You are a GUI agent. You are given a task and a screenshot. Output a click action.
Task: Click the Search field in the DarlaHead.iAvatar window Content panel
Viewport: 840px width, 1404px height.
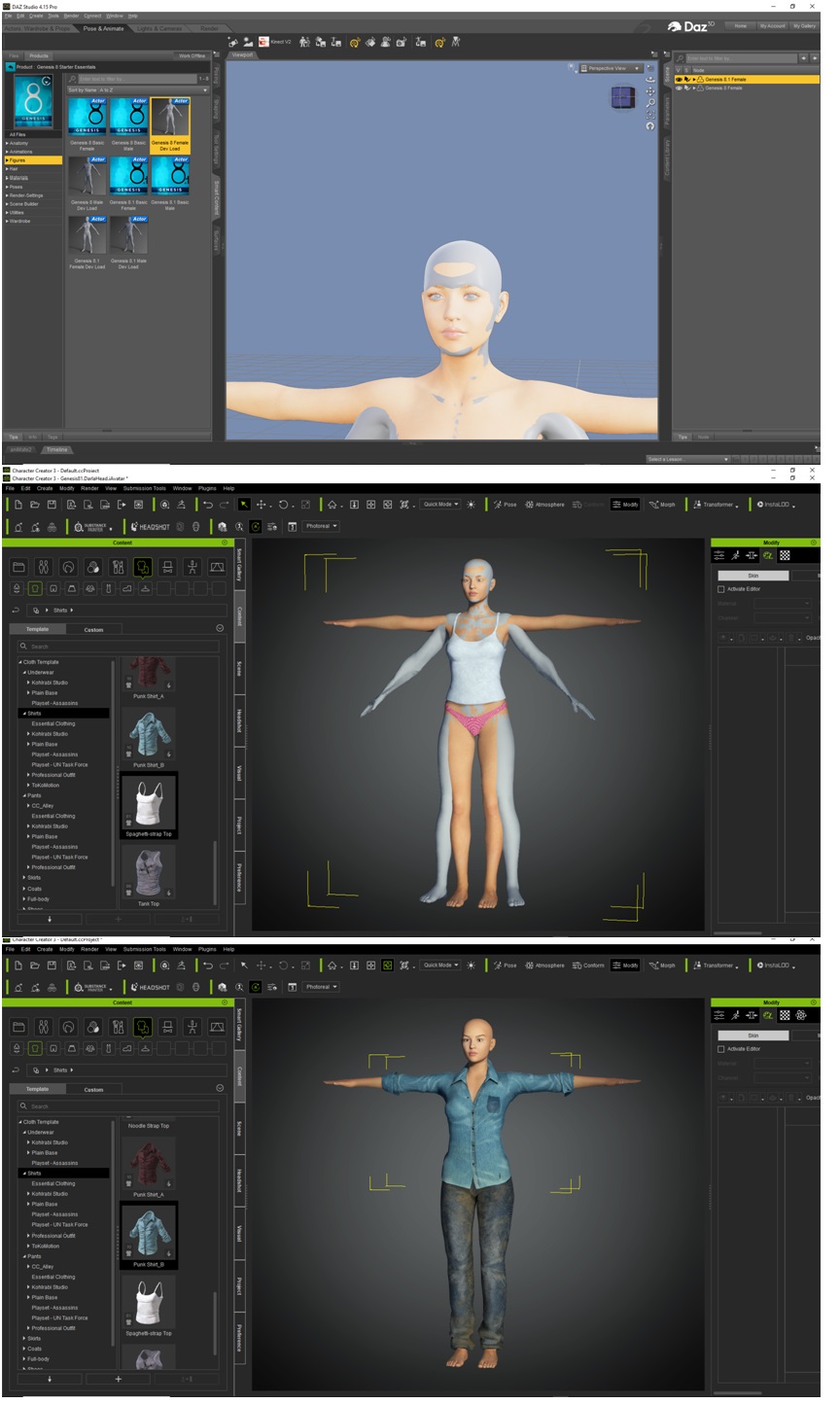(119, 646)
